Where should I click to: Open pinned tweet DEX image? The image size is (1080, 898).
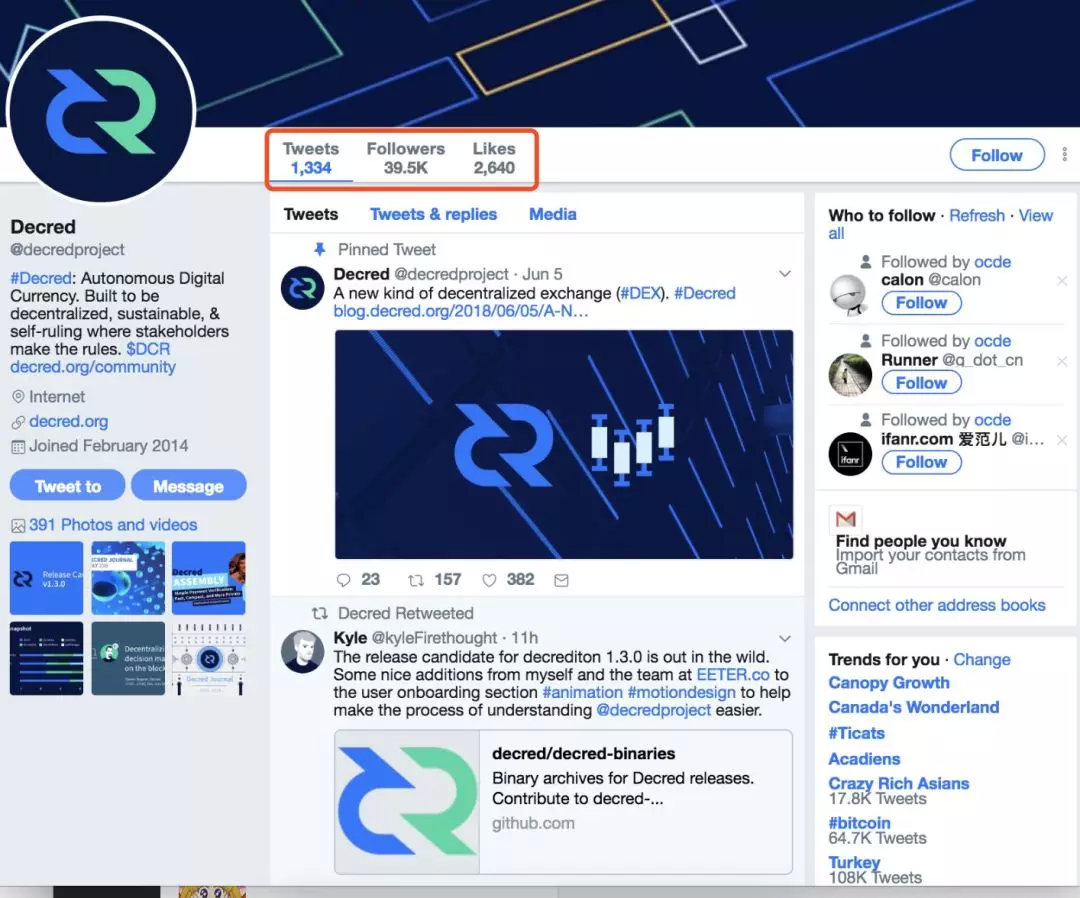564,444
